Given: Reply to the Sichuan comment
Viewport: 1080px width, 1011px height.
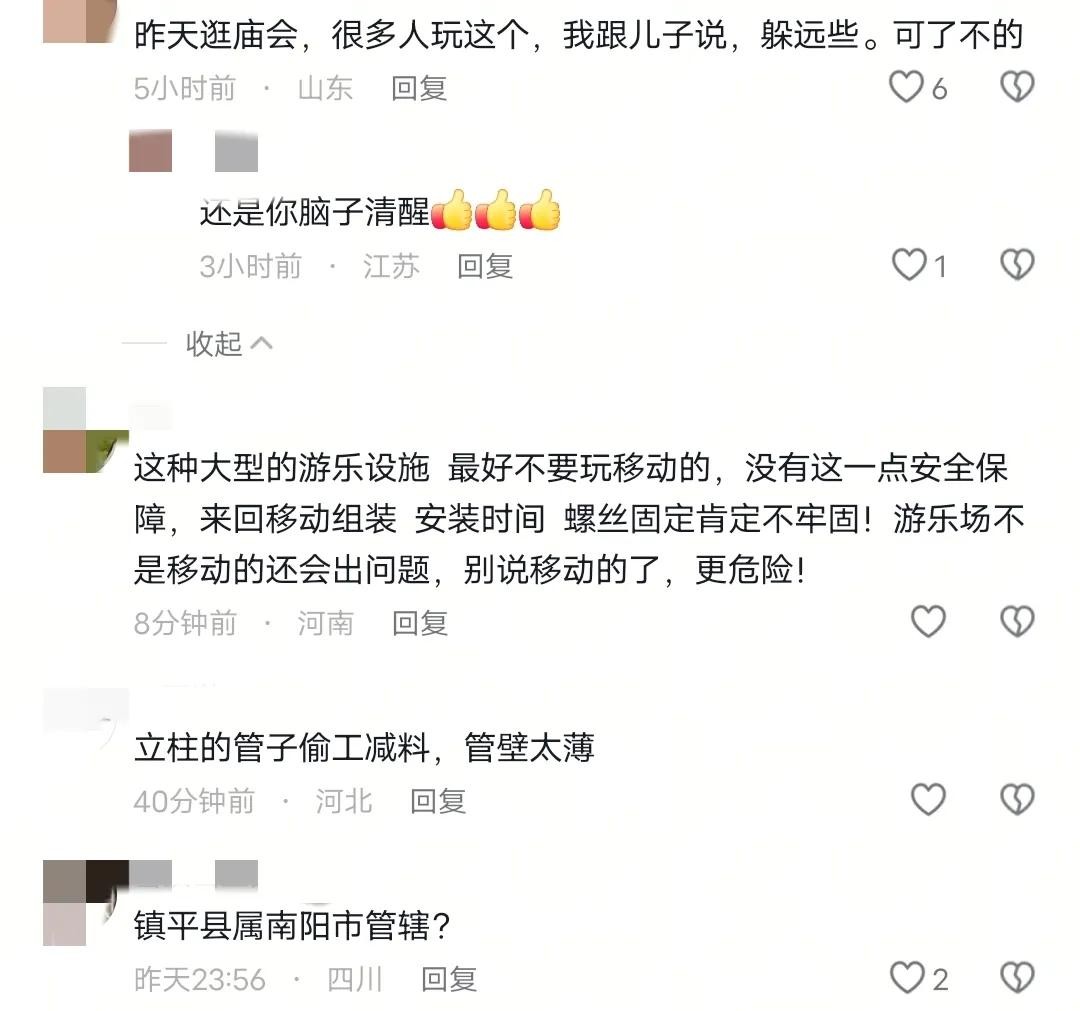Looking at the screenshot, I should click(x=448, y=979).
